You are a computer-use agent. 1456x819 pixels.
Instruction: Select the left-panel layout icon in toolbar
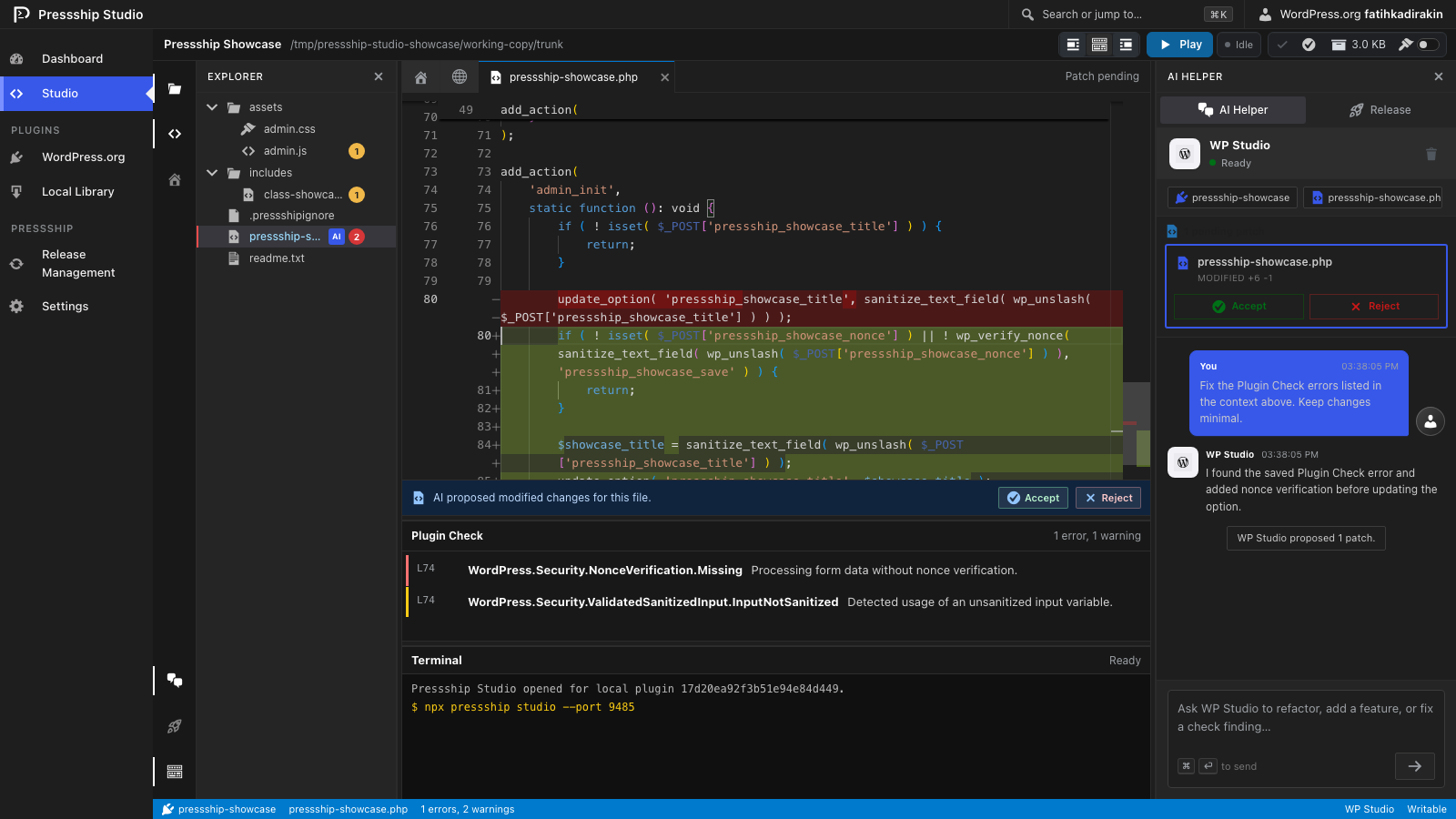[1073, 45]
